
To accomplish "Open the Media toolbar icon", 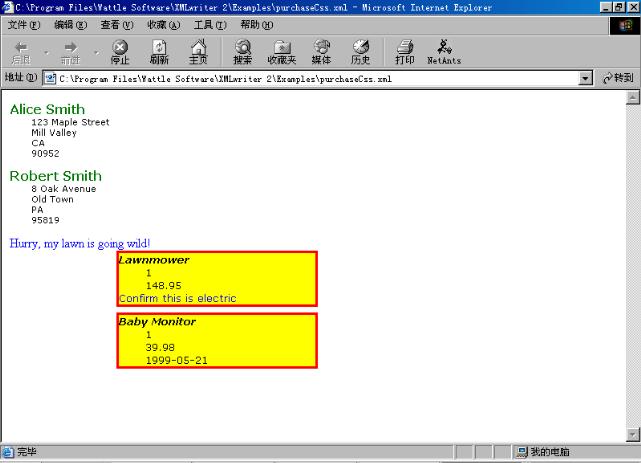I will tap(321, 51).
